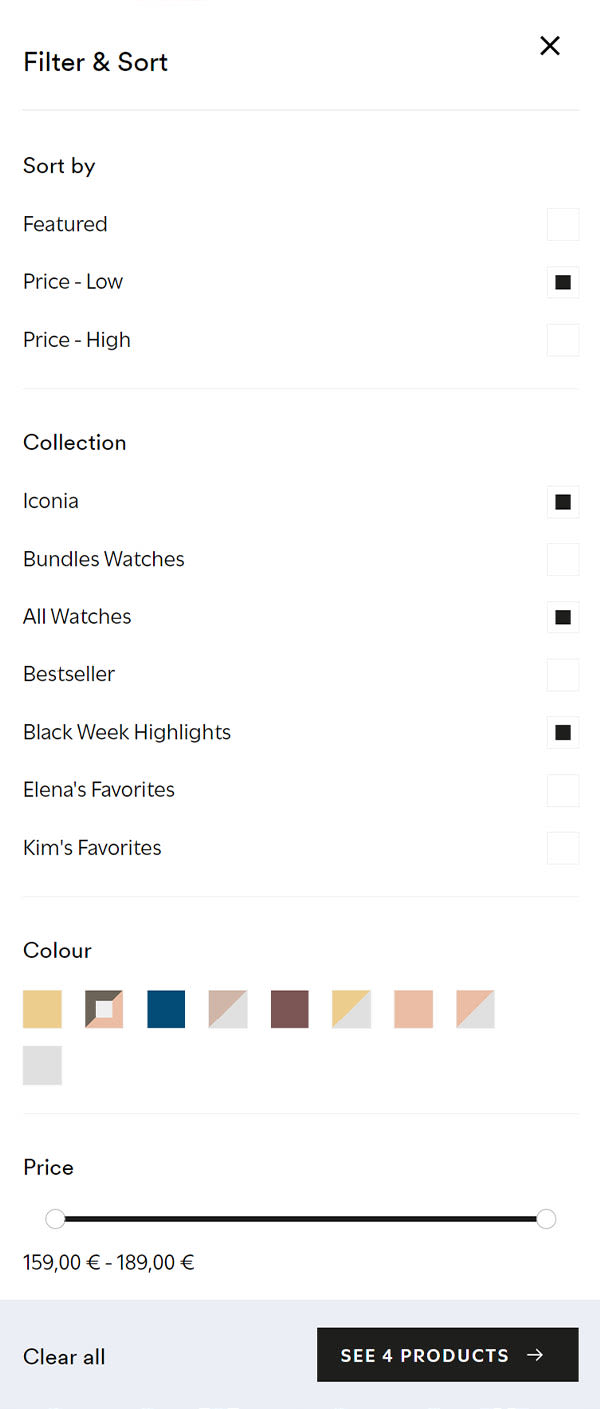Screen dimensions: 600x1409
Task: Choose the solid rose gold swatch
Action: point(414,1009)
